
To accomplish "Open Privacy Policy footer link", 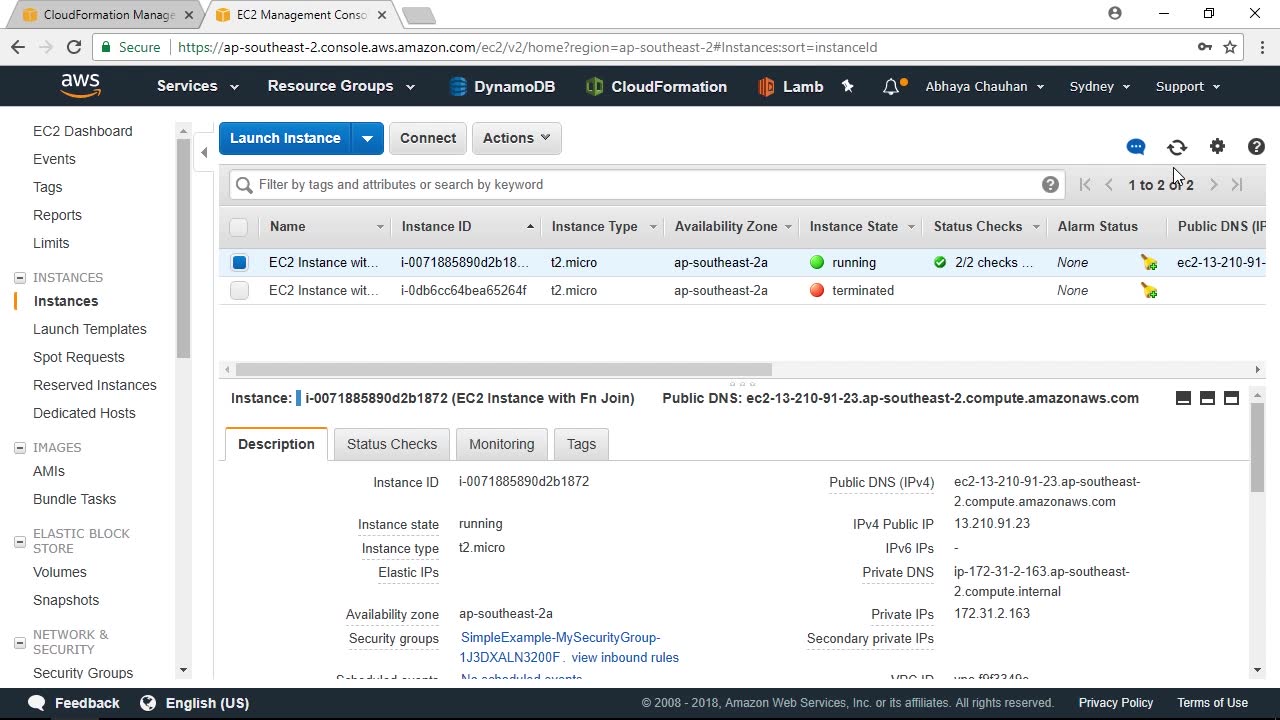I will [1116, 703].
